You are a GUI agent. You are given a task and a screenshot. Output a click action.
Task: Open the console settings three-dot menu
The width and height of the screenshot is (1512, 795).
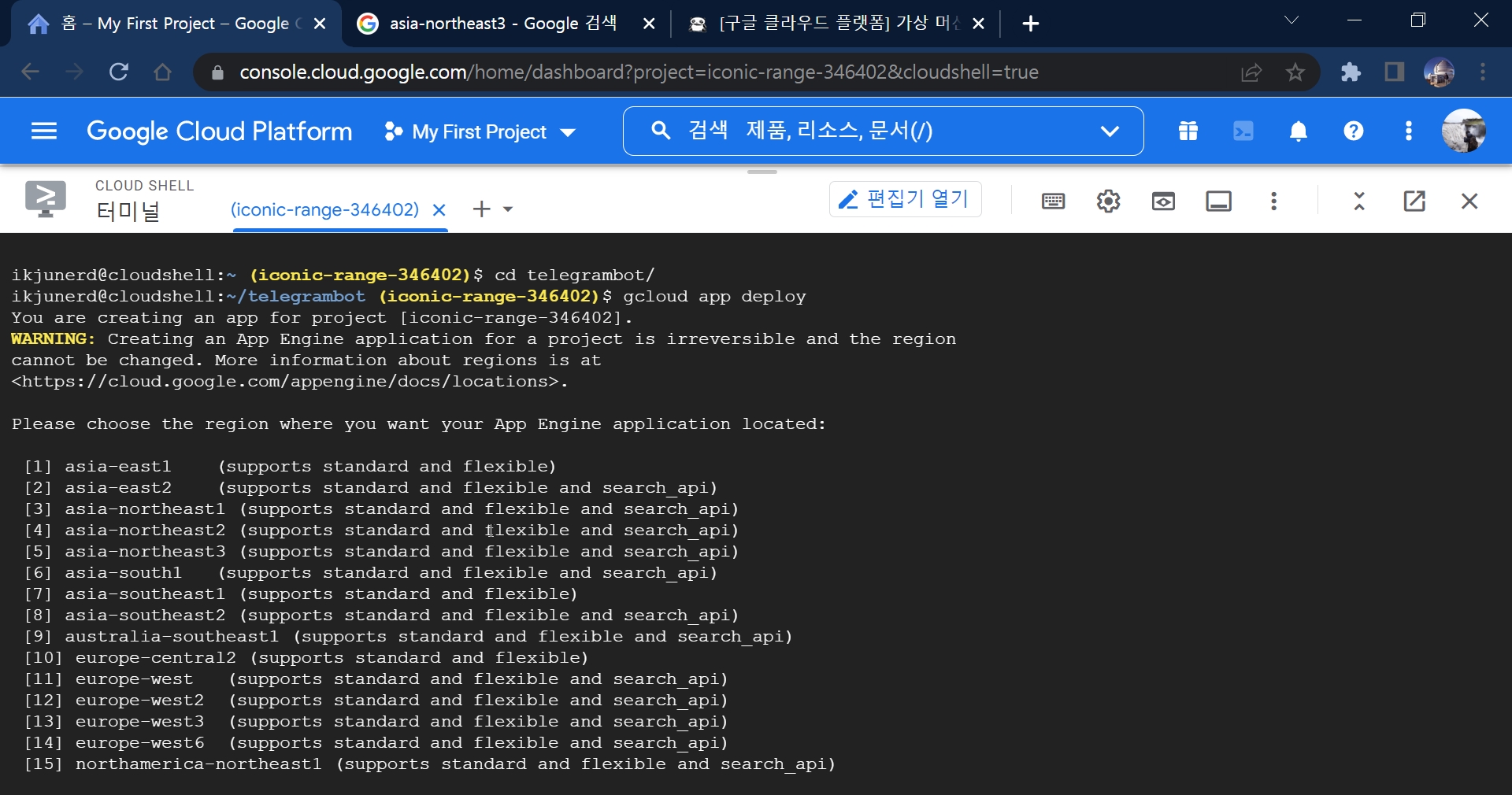1409,131
